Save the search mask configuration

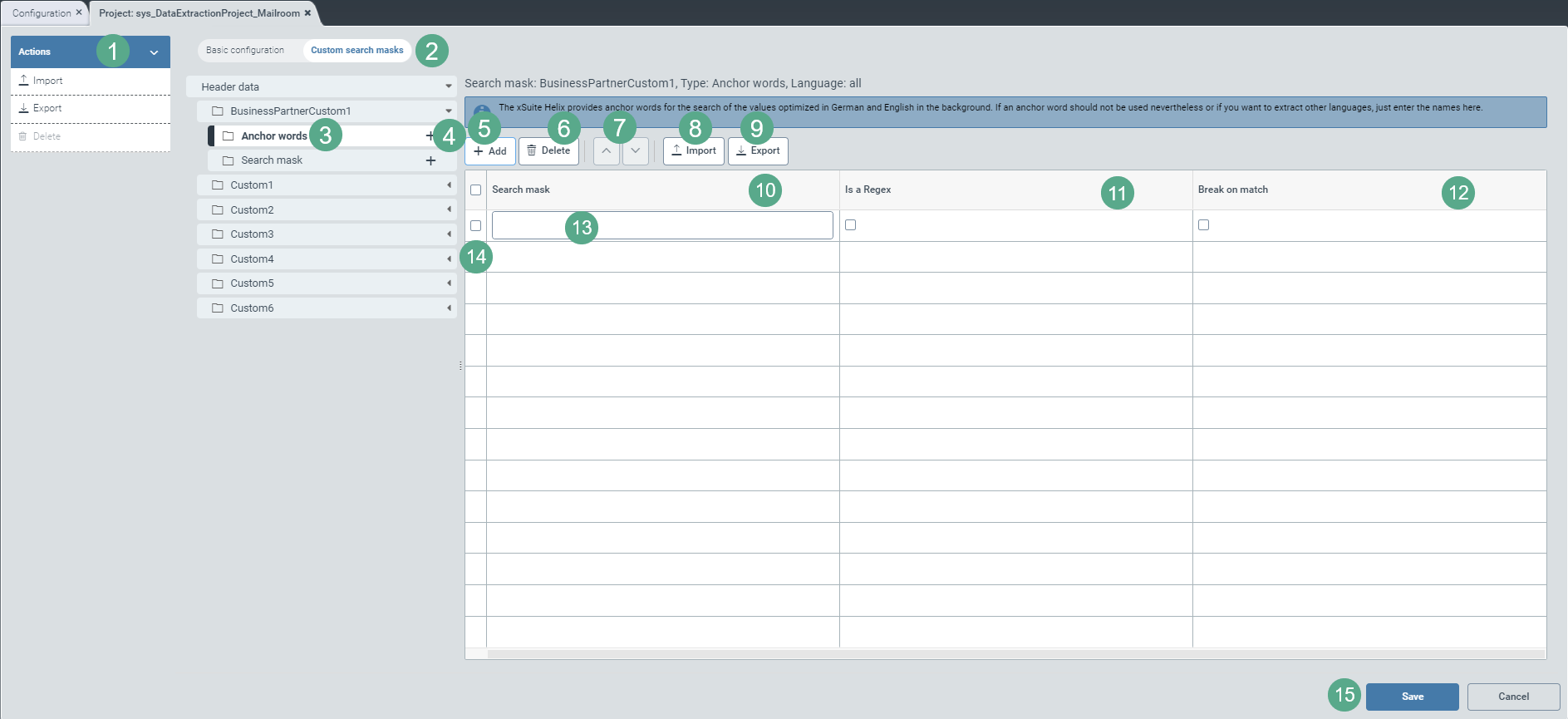click(x=1413, y=697)
